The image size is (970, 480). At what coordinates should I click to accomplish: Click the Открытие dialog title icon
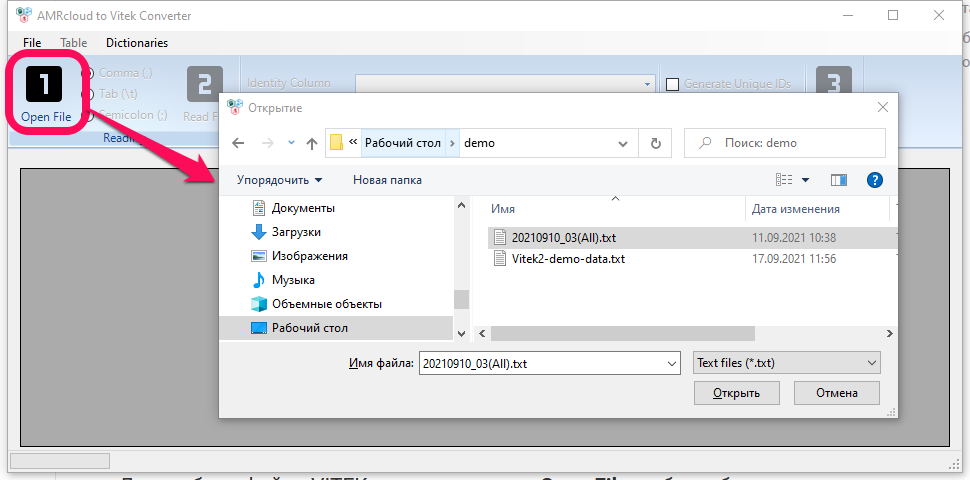235,107
